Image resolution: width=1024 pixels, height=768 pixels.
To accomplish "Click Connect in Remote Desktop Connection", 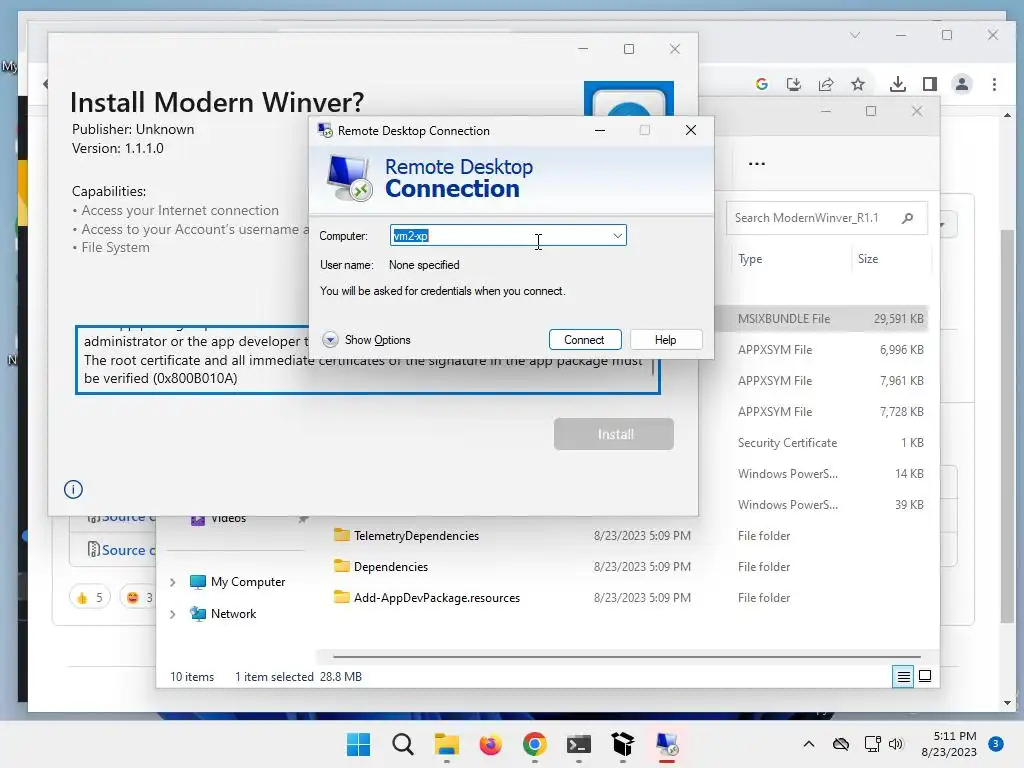I will coord(584,340).
